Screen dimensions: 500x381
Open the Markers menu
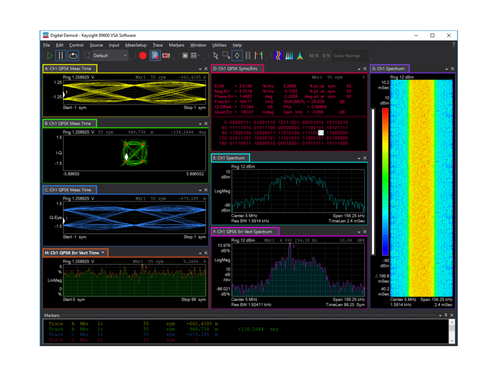point(176,45)
